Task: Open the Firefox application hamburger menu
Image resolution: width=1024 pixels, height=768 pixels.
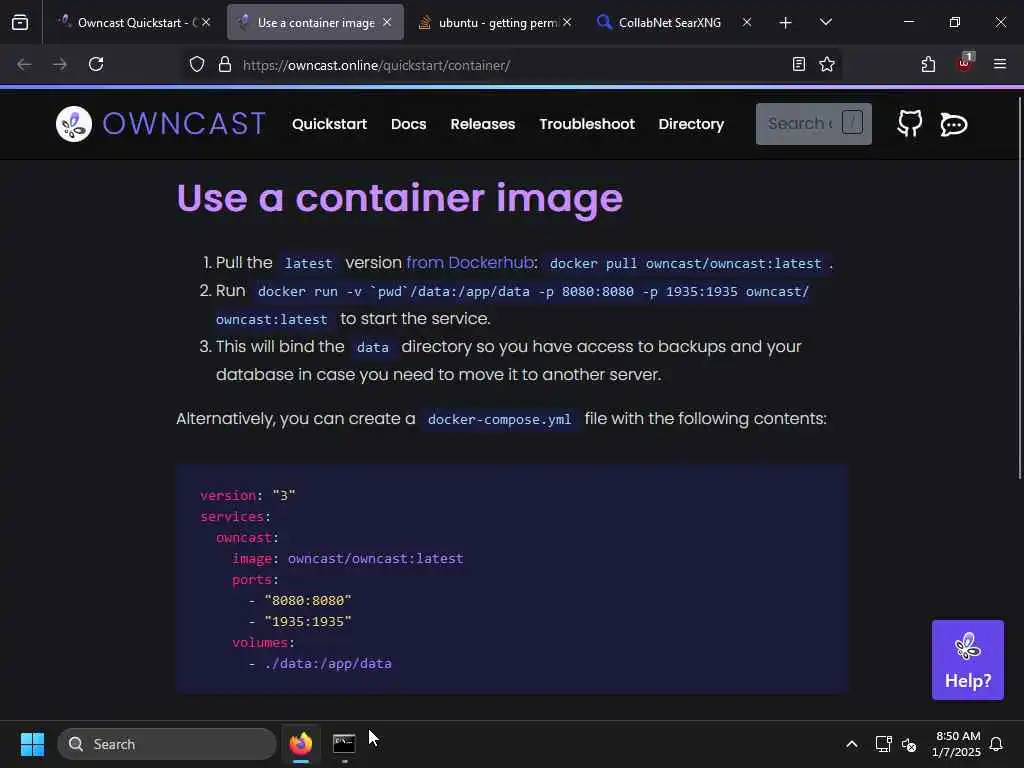Action: [x=1000, y=65]
